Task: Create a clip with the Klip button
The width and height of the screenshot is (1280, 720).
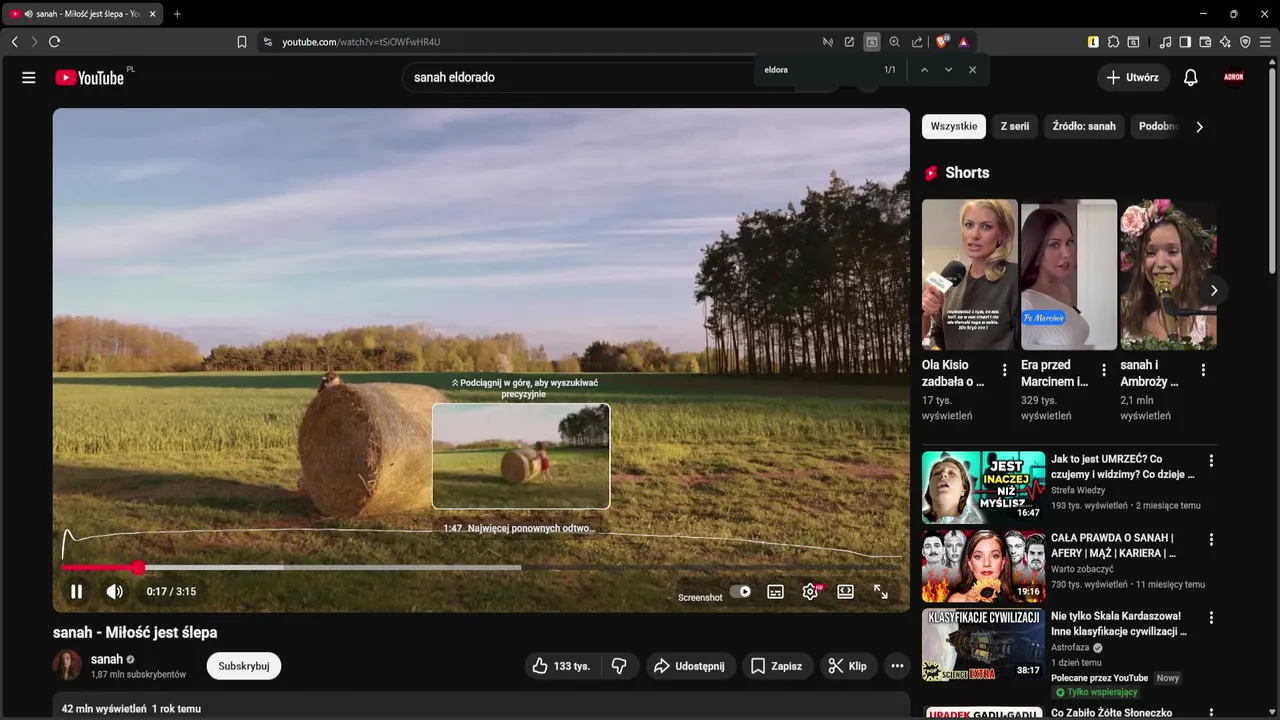Action: click(847, 666)
